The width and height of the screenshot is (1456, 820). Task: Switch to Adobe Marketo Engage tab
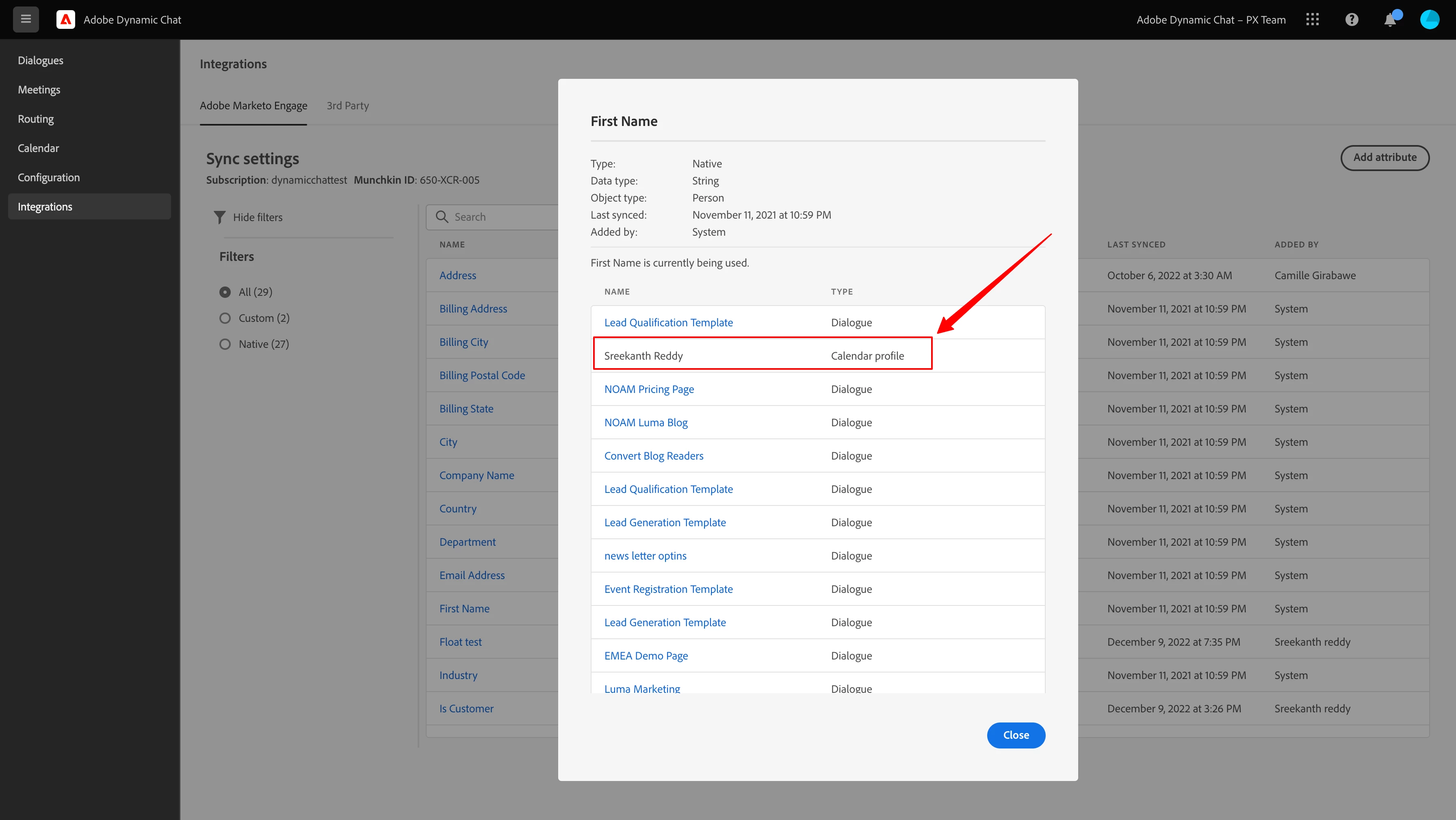click(253, 106)
